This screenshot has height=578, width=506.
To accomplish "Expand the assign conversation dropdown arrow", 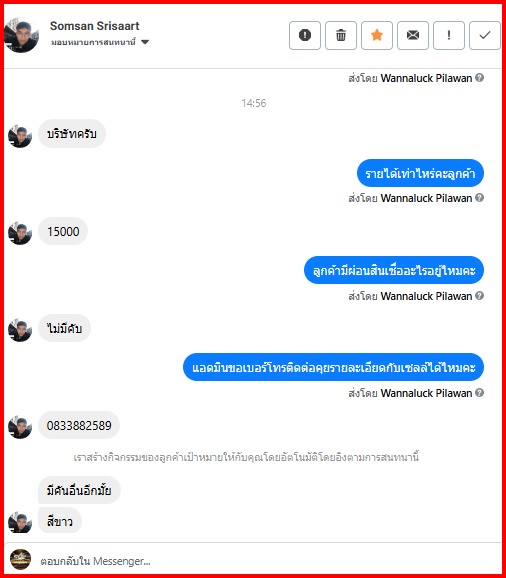I will coord(145,42).
